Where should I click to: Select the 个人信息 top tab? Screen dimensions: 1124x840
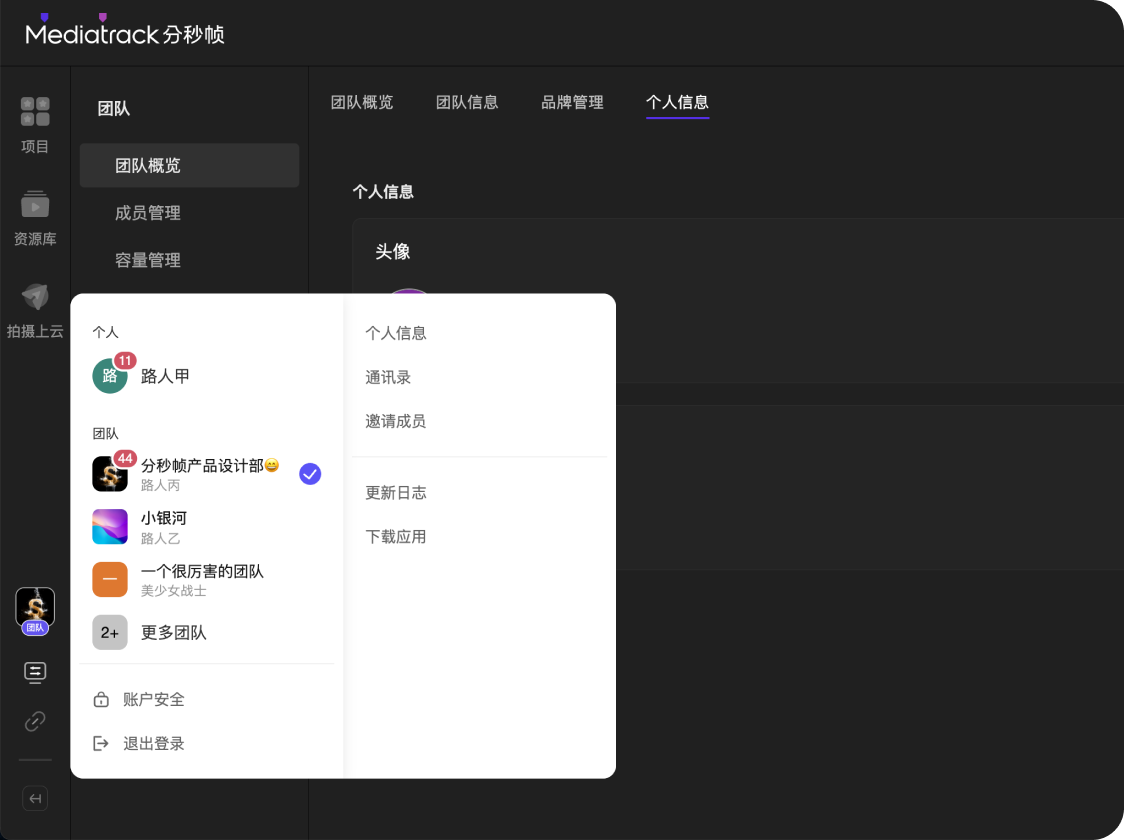tap(677, 102)
